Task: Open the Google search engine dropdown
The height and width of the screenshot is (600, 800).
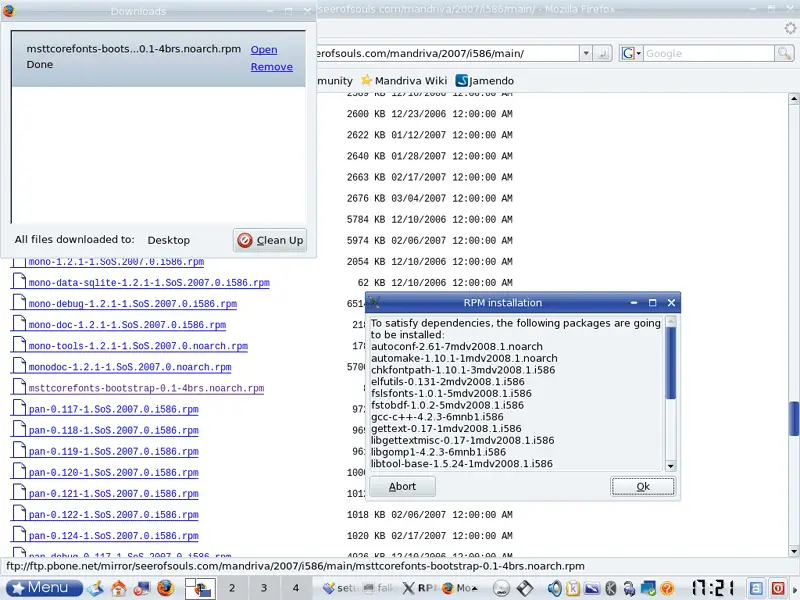Action: click(x=631, y=53)
